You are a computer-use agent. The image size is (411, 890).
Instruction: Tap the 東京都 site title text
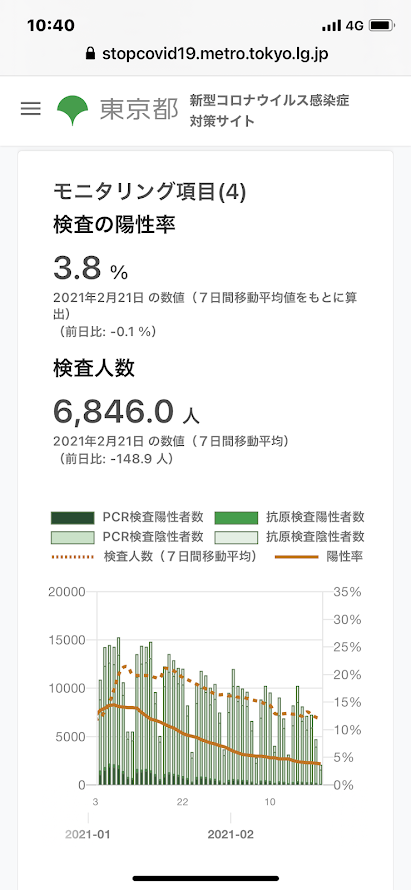(x=139, y=110)
